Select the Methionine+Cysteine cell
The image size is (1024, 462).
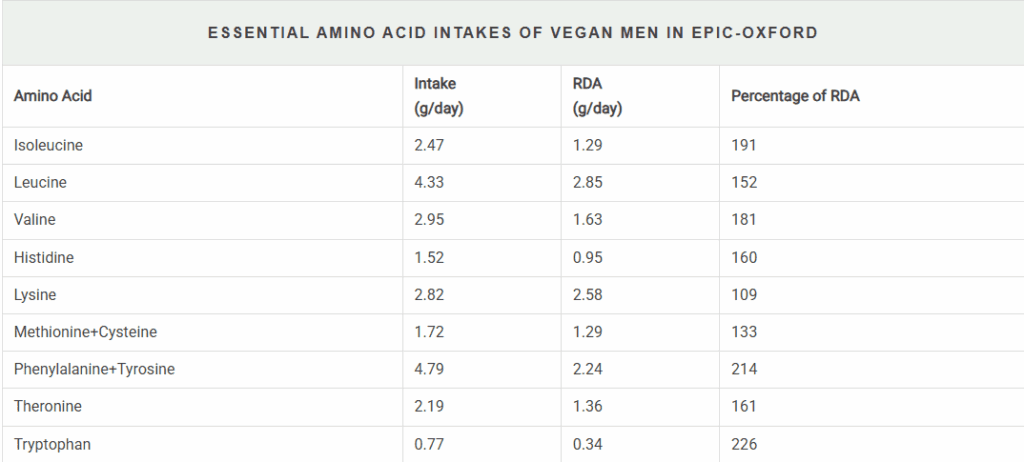tap(85, 331)
